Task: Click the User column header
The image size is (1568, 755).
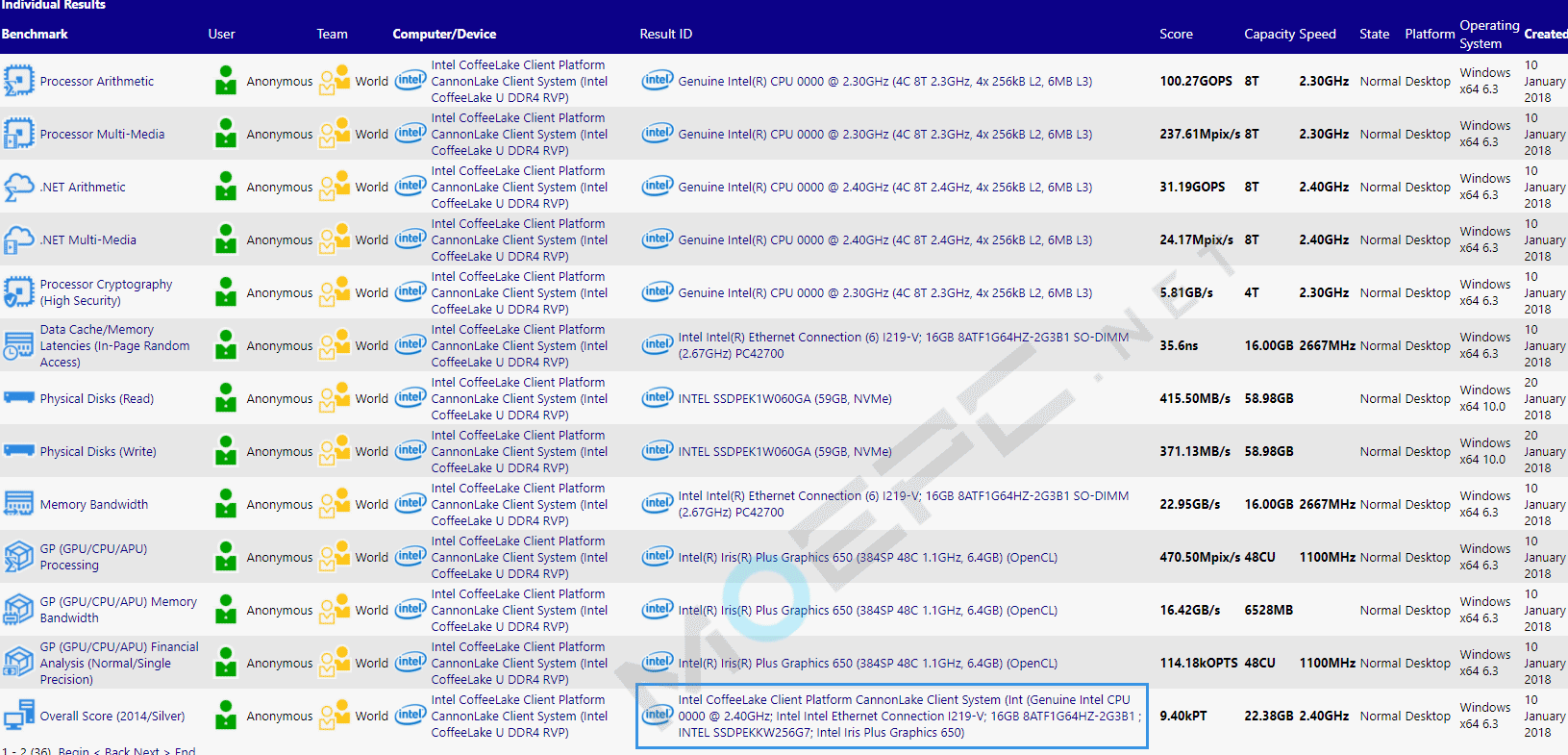Action: tap(221, 34)
